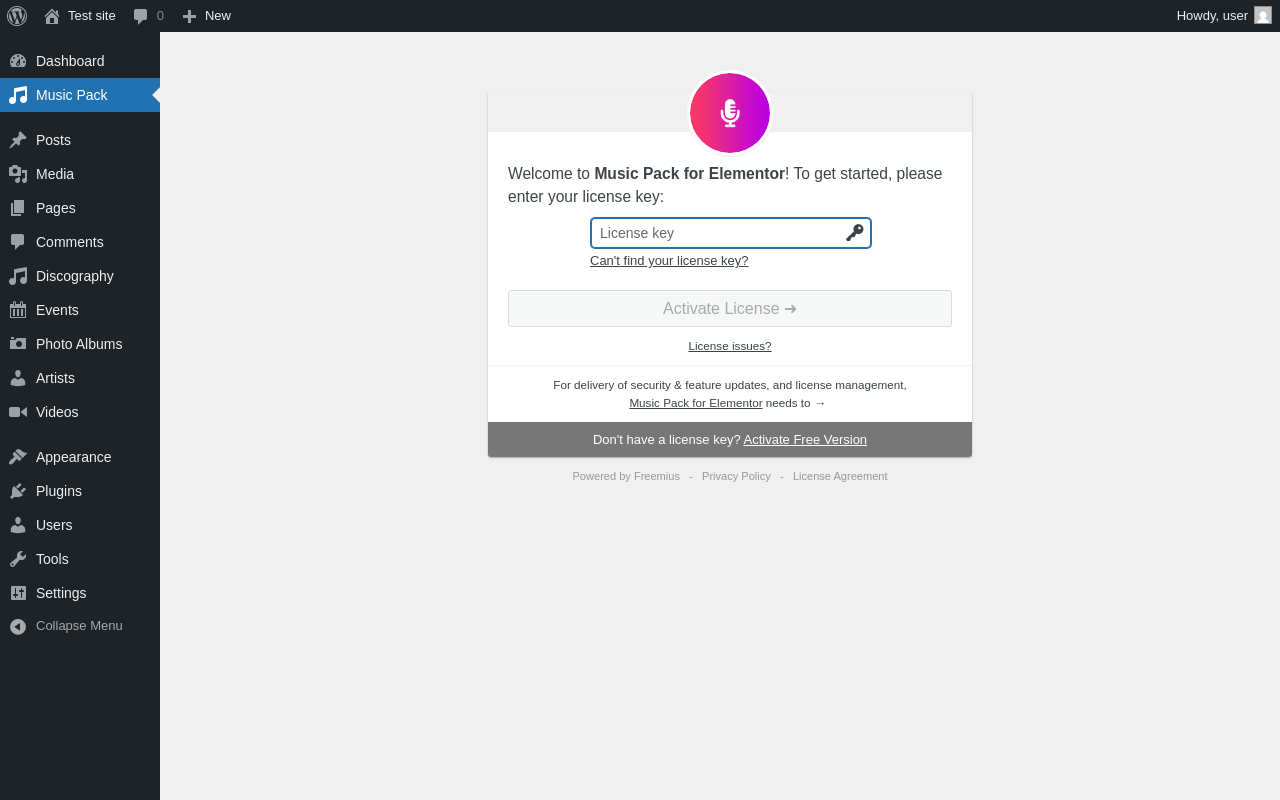Click the key icon in license field
Screen dimensions: 1280x800
[x=855, y=233]
